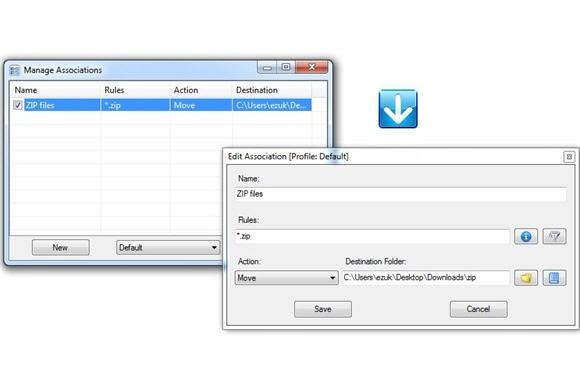Maximize the Manage Associations window
The width and height of the screenshot is (580, 388).
(x=286, y=67)
